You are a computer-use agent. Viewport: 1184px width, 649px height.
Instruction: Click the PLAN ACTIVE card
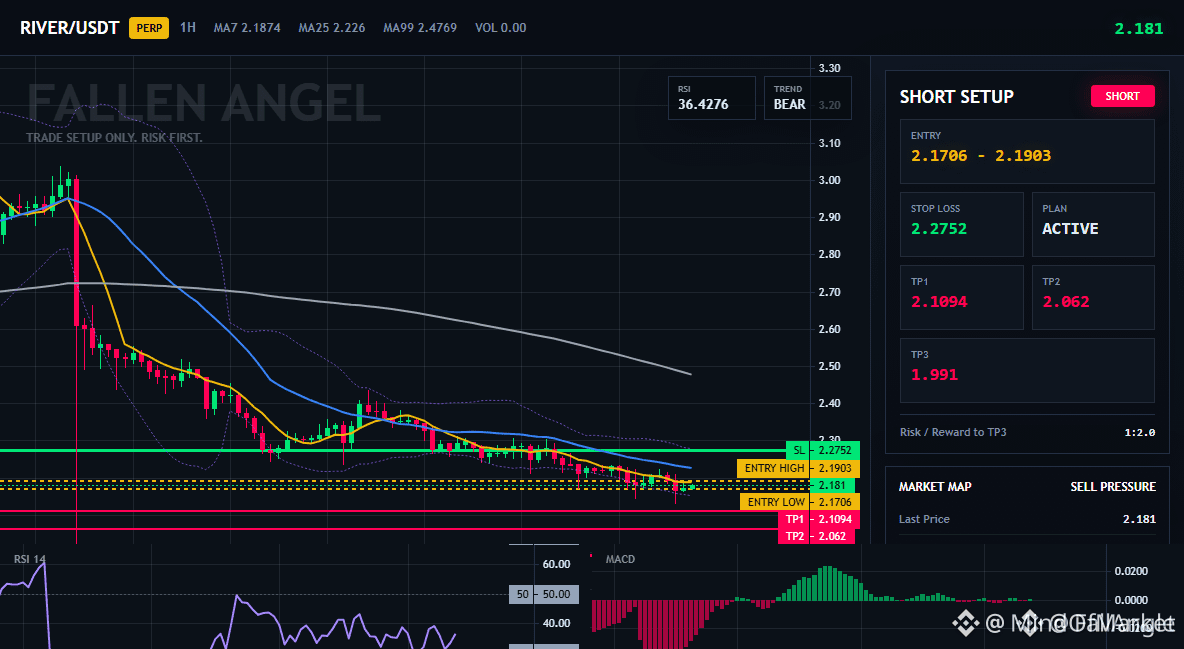[1093, 224]
